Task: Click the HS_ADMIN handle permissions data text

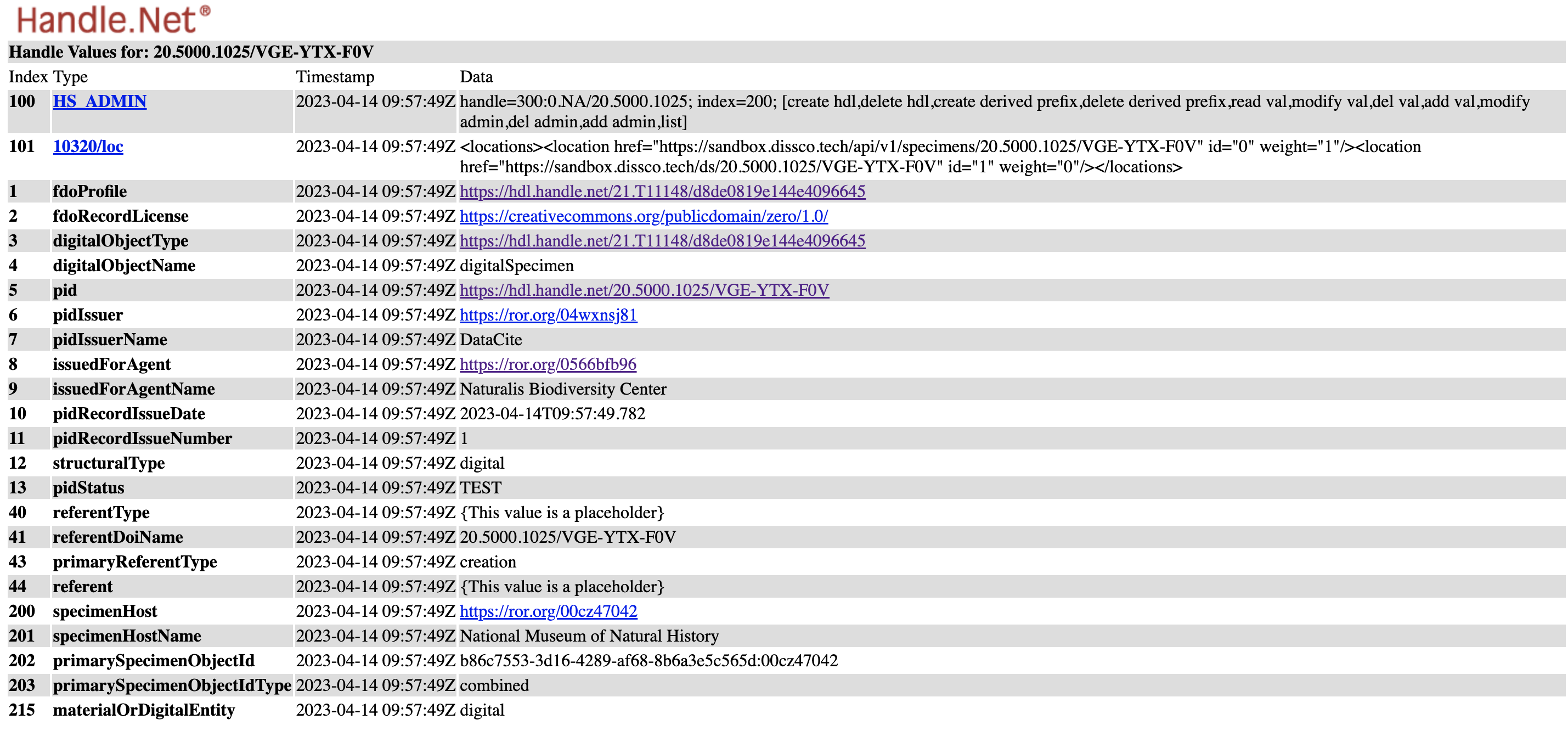Action: [x=995, y=111]
